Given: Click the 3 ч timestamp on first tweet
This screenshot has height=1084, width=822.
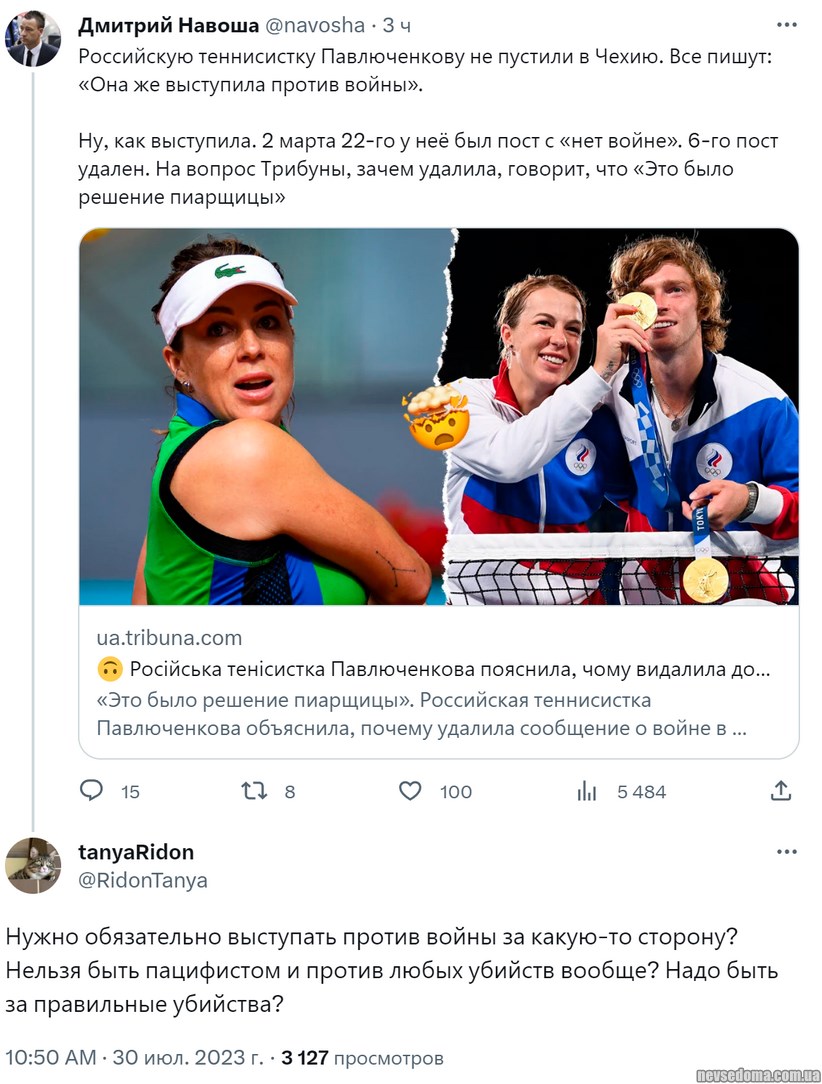Looking at the screenshot, I should tap(397, 24).
